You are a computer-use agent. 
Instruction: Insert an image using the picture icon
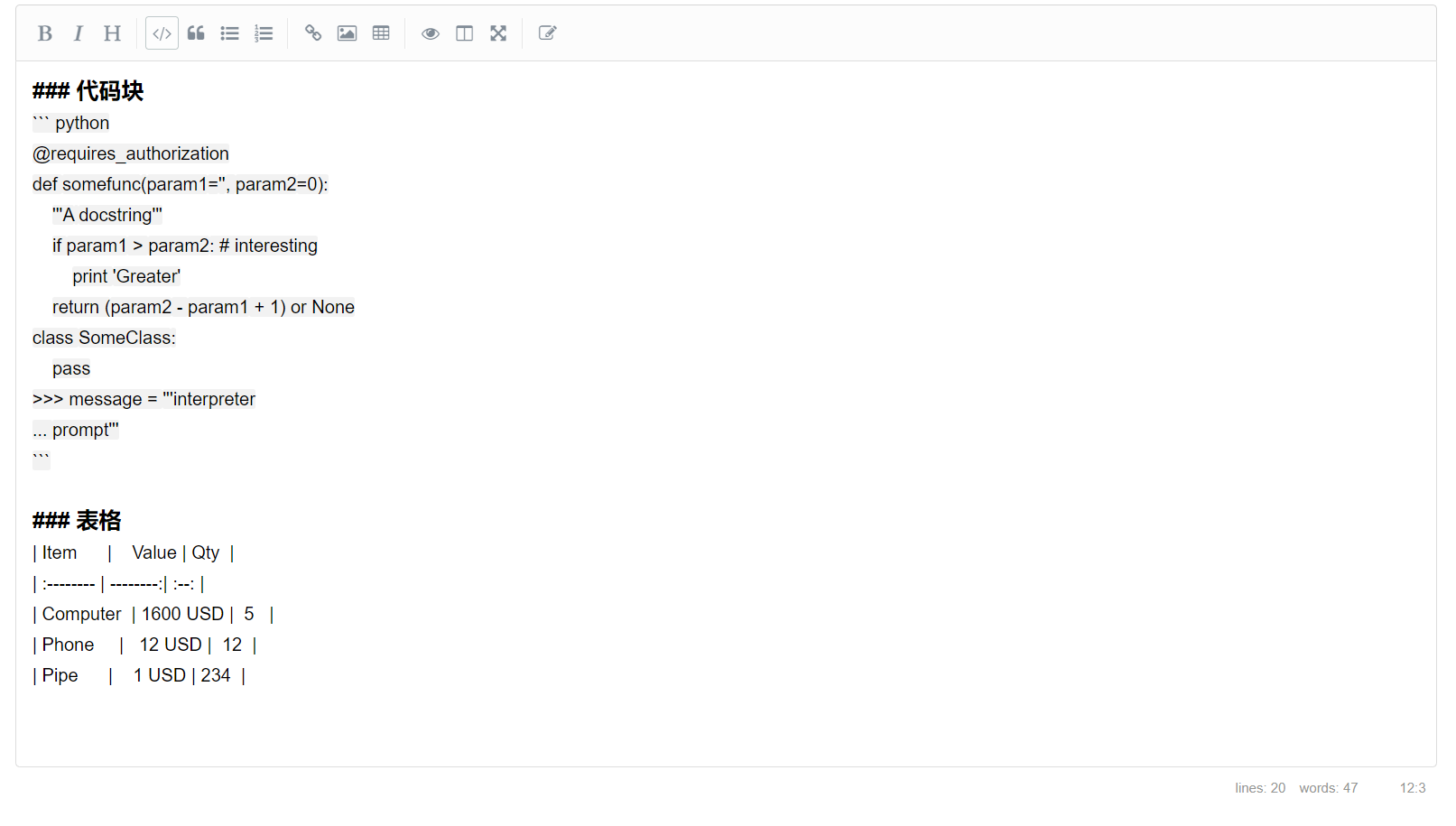click(347, 33)
